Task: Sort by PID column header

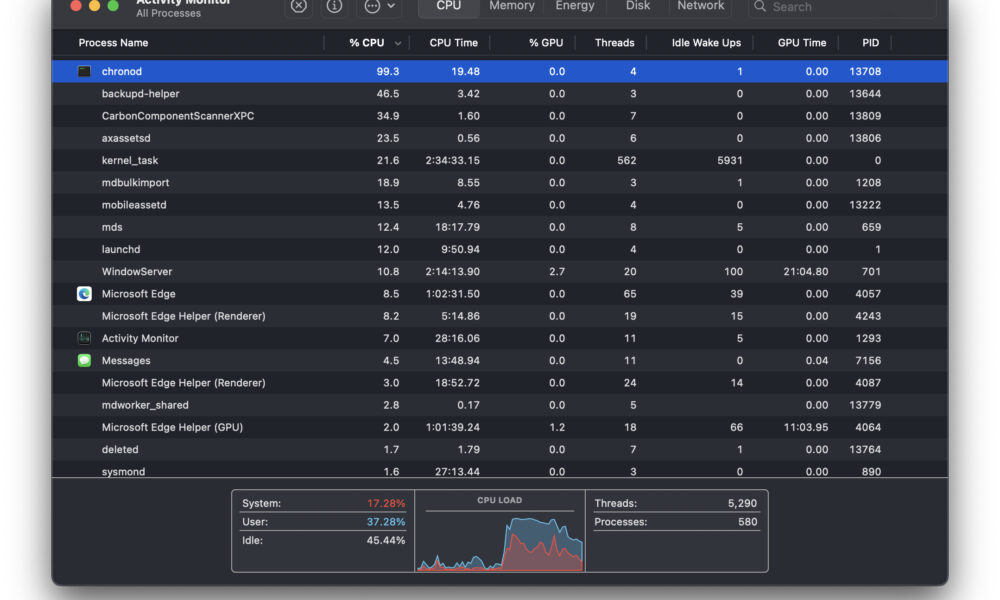Action: tap(870, 43)
